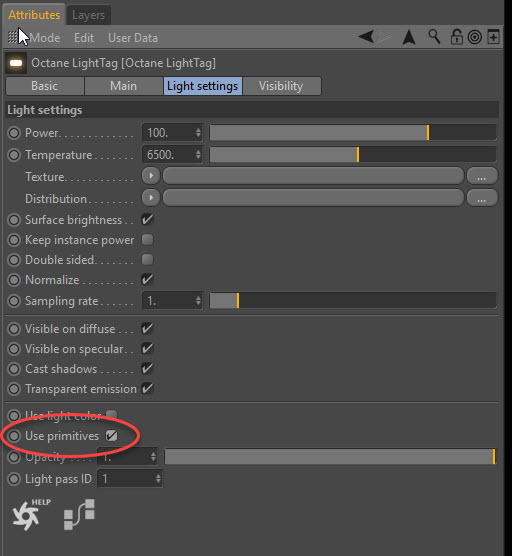Click Keep instance power keyframe dot
This screenshot has width=512, height=556.
point(14,240)
